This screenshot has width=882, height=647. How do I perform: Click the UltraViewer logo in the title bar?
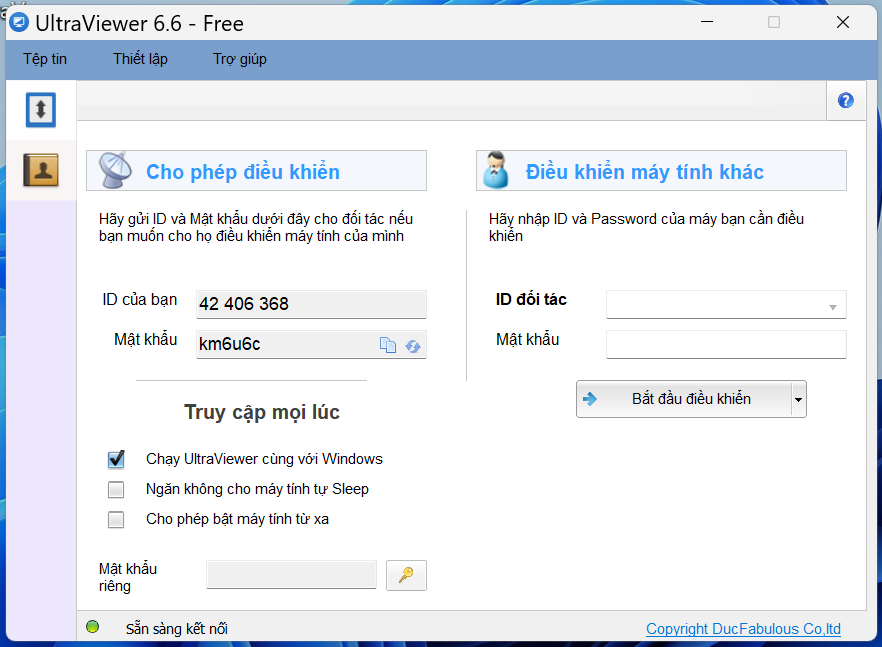pos(19,23)
